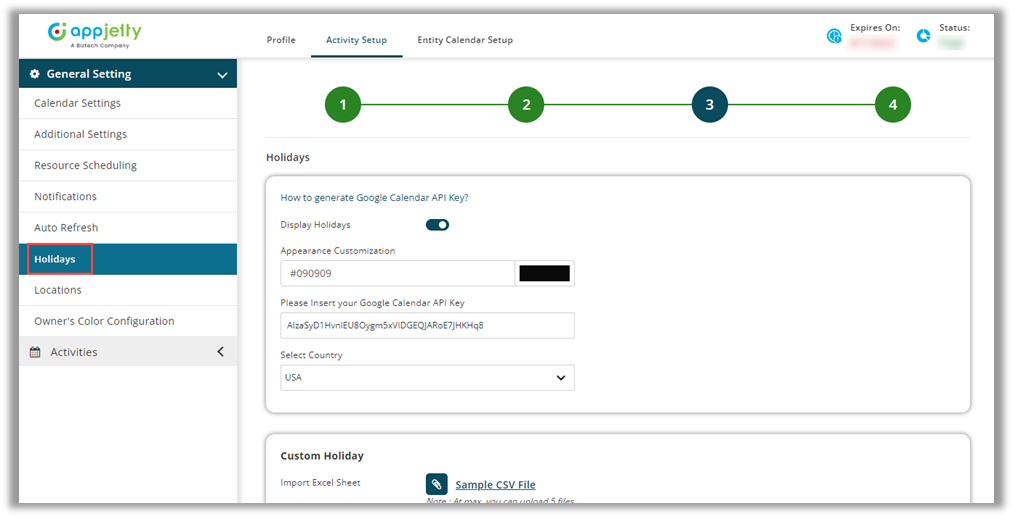
Task: Go to step 1 circle
Action: (343, 104)
